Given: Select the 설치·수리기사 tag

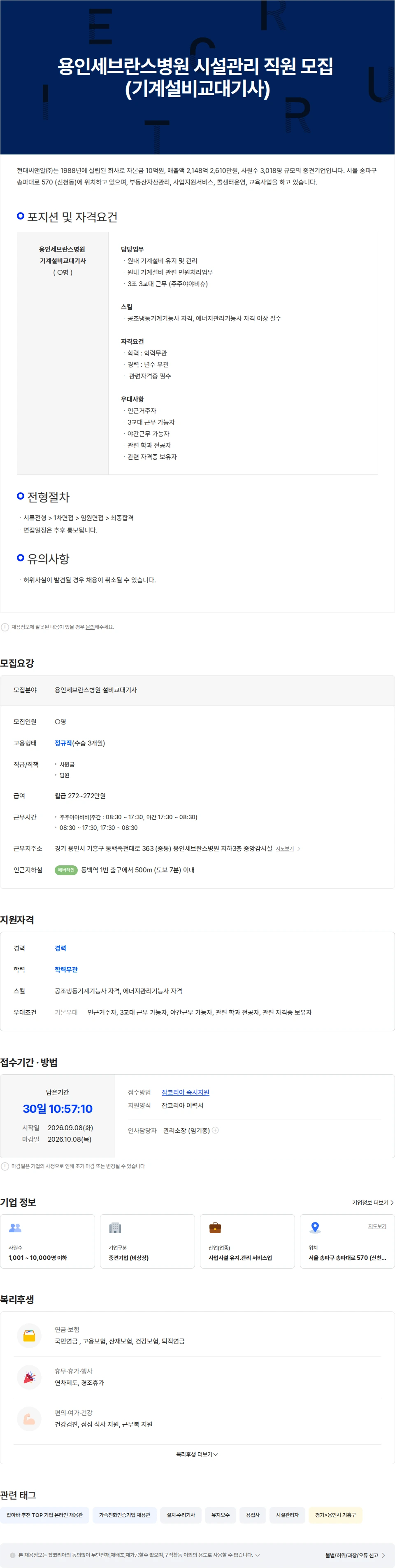Looking at the screenshot, I should tap(181, 1515).
